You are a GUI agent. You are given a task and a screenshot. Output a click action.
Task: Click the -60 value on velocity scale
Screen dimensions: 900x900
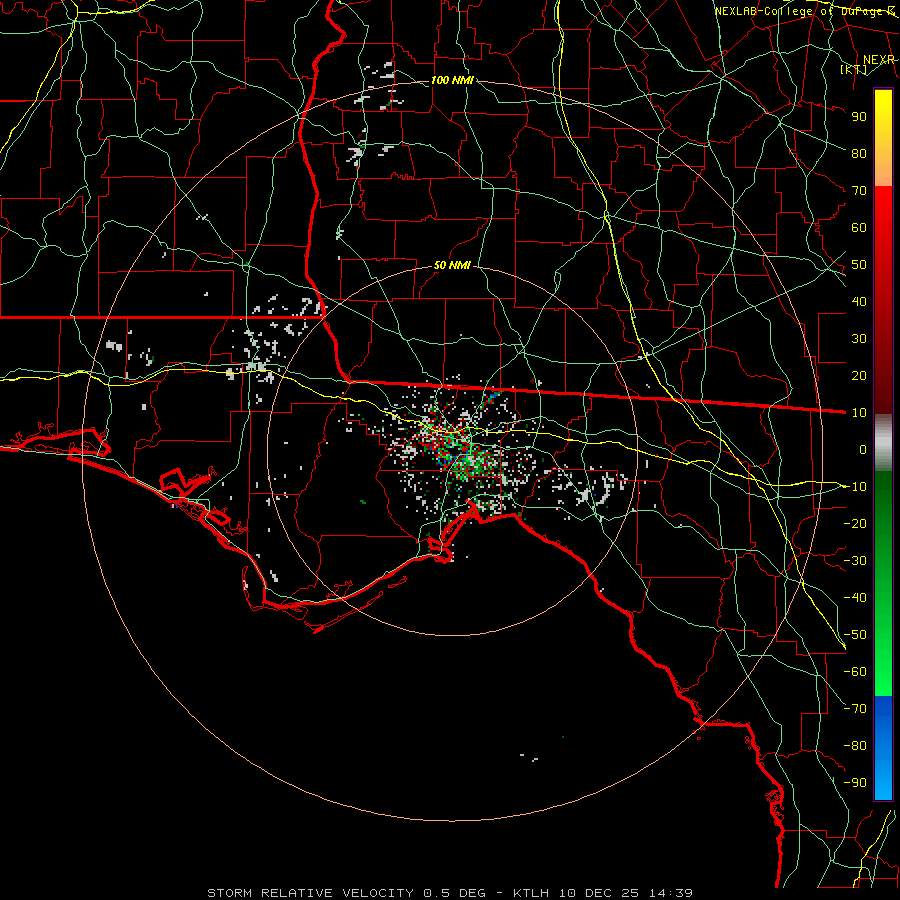pyautogui.click(x=855, y=672)
